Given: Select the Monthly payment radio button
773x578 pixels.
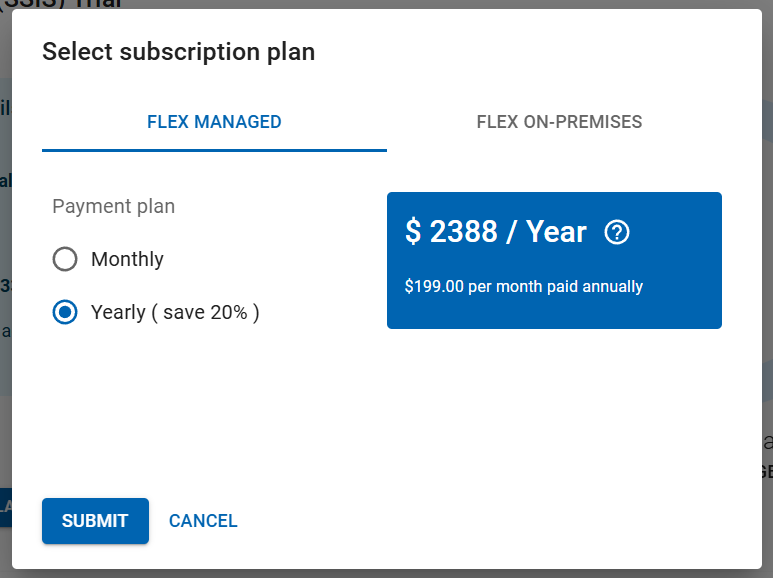Looking at the screenshot, I should click(65, 260).
